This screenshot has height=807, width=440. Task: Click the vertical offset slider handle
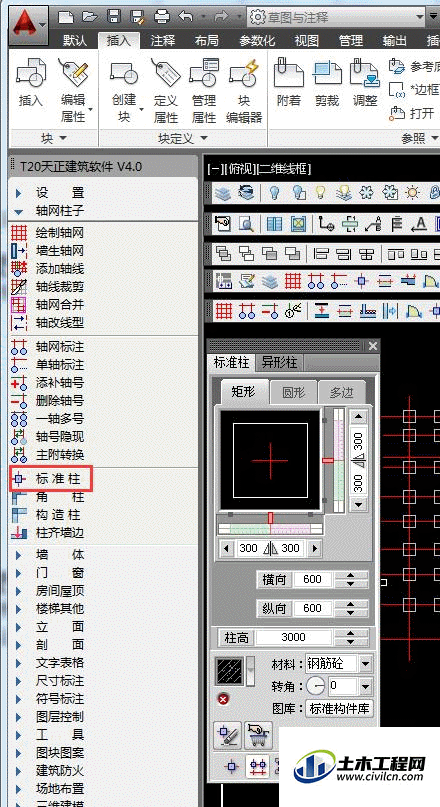(328, 460)
